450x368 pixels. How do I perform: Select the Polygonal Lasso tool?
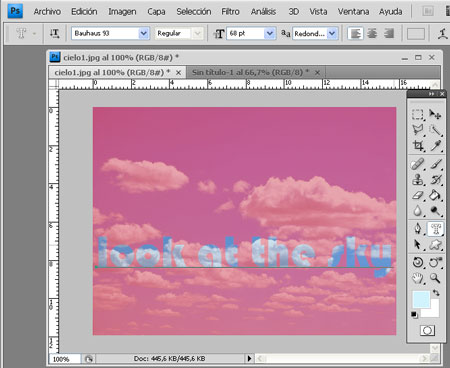(417, 130)
